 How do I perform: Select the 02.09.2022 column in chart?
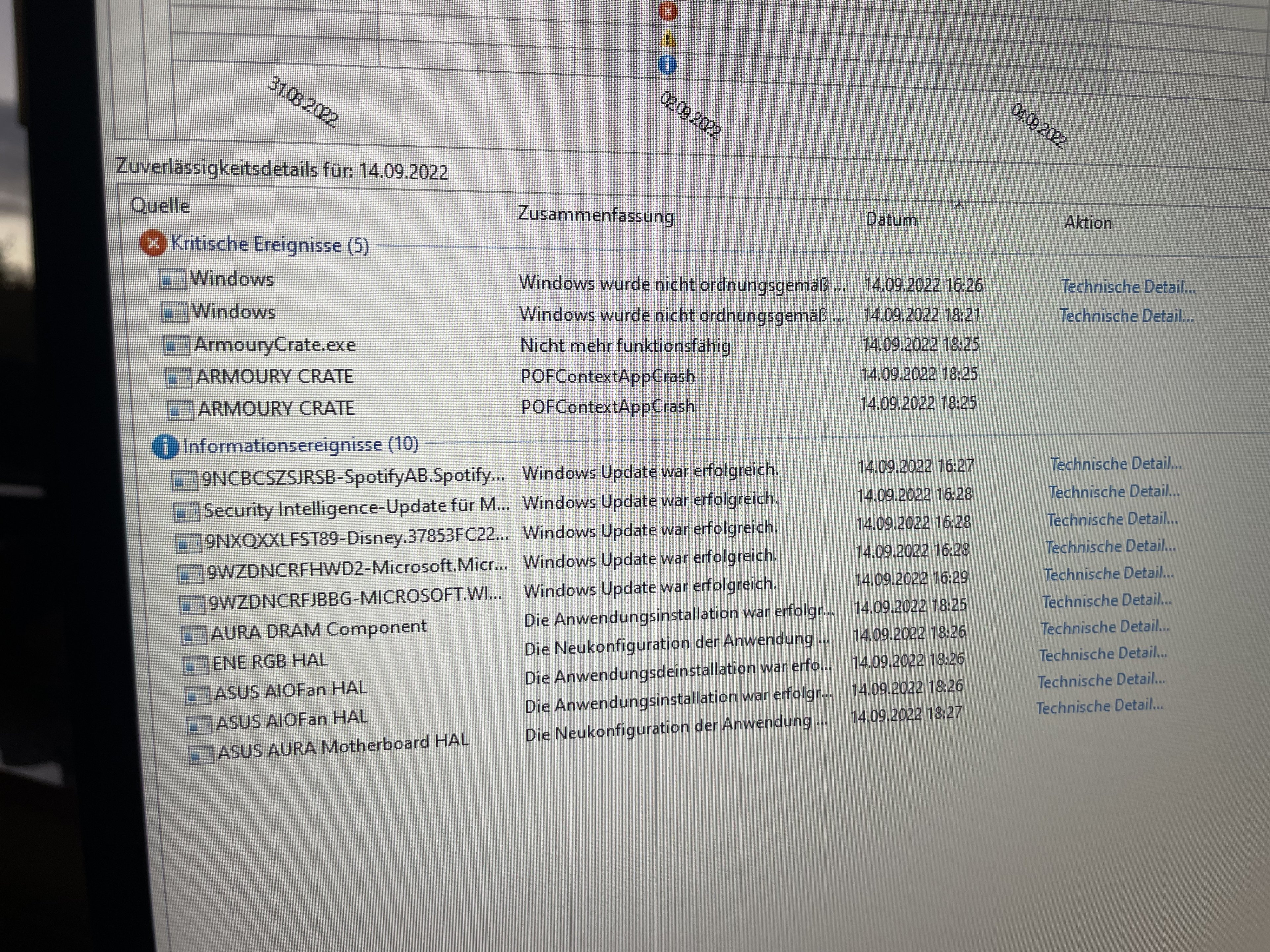[x=689, y=115]
